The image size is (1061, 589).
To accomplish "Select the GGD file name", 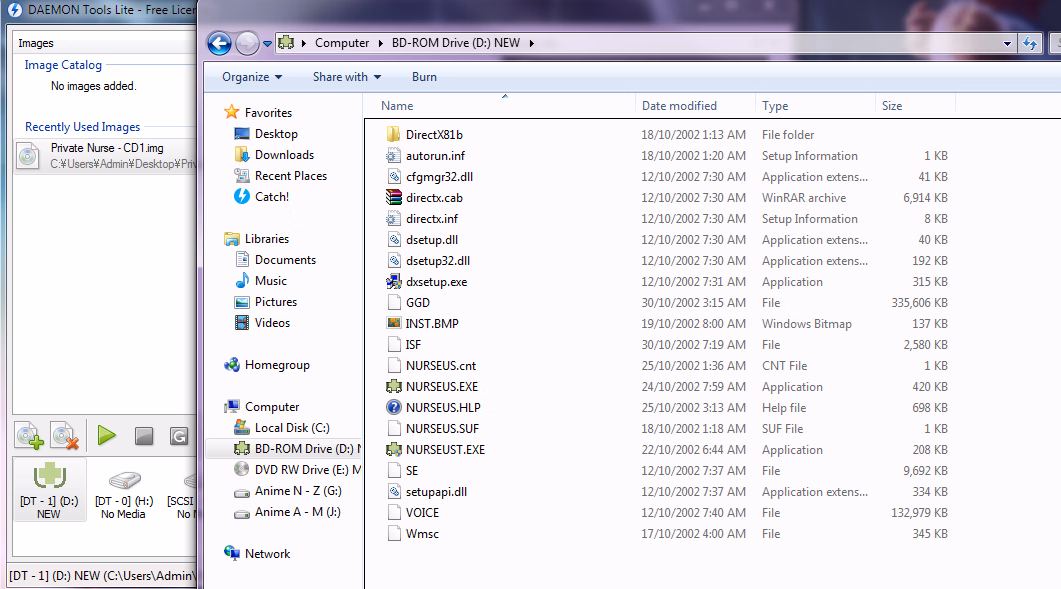I will 417,303.
